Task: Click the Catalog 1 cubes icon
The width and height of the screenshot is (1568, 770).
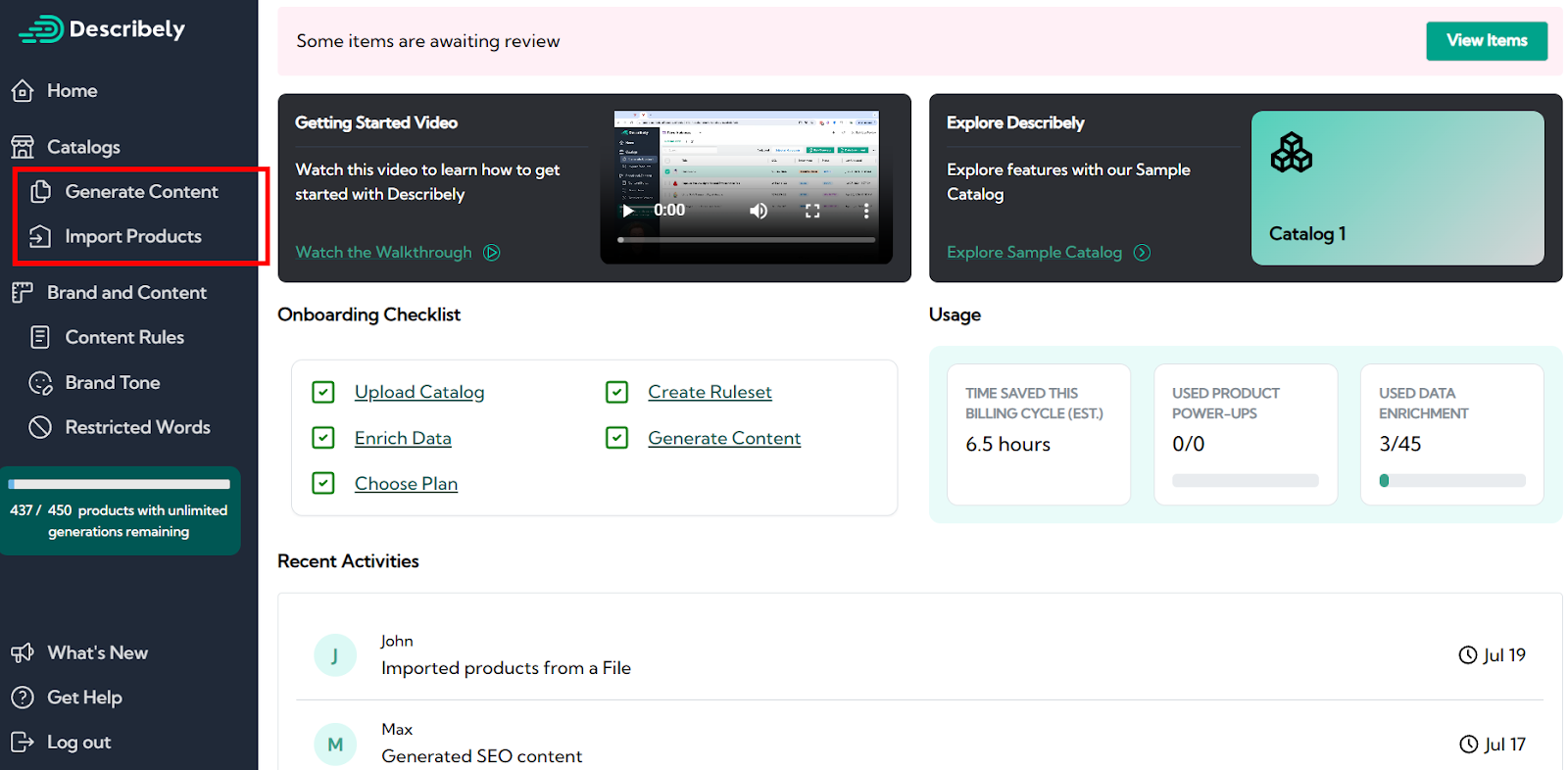Action: pyautogui.click(x=1292, y=153)
